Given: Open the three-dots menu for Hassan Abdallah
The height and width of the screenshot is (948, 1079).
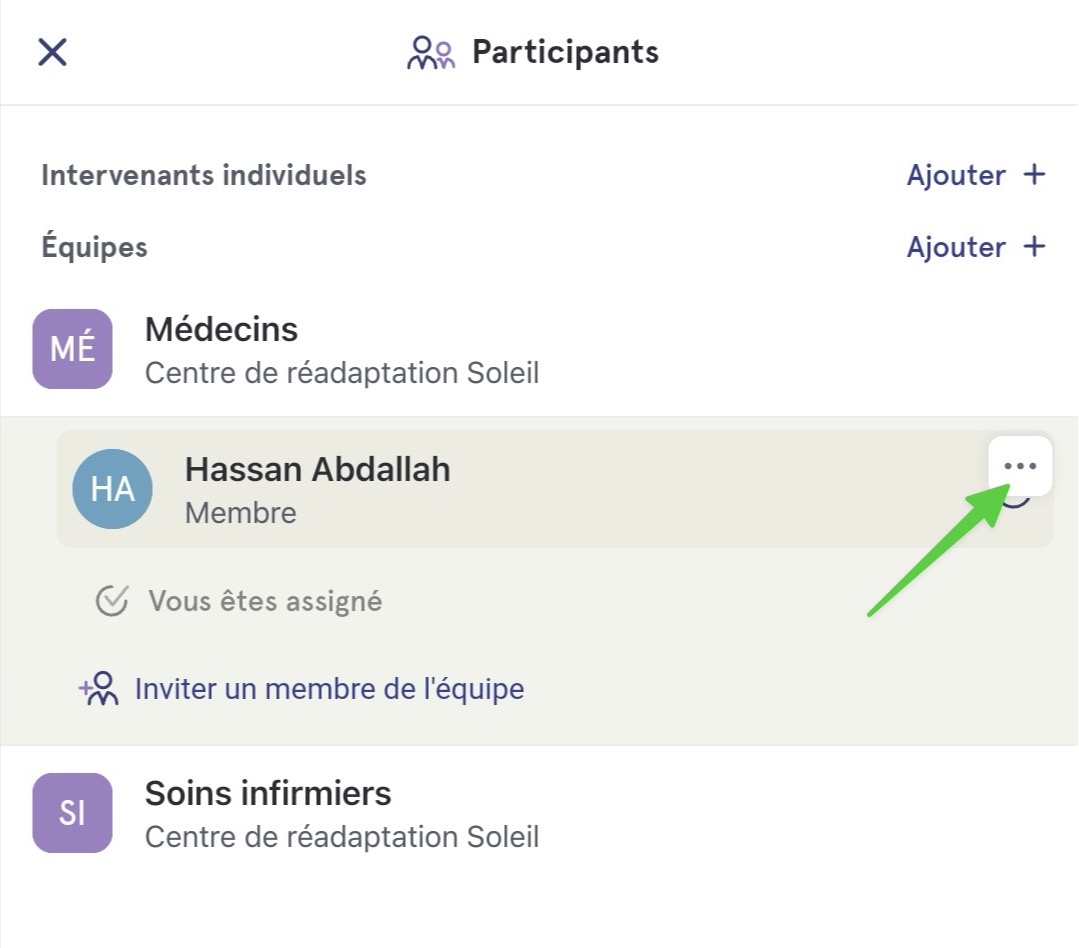Looking at the screenshot, I should (x=1020, y=466).
